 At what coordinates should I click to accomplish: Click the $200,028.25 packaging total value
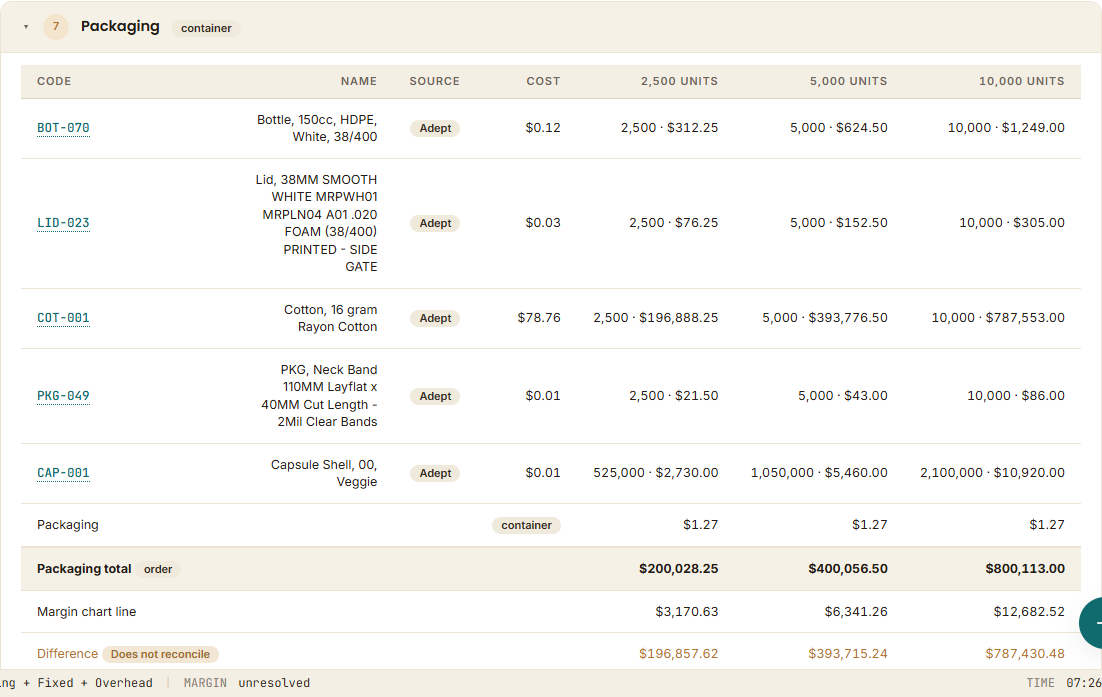click(x=678, y=569)
